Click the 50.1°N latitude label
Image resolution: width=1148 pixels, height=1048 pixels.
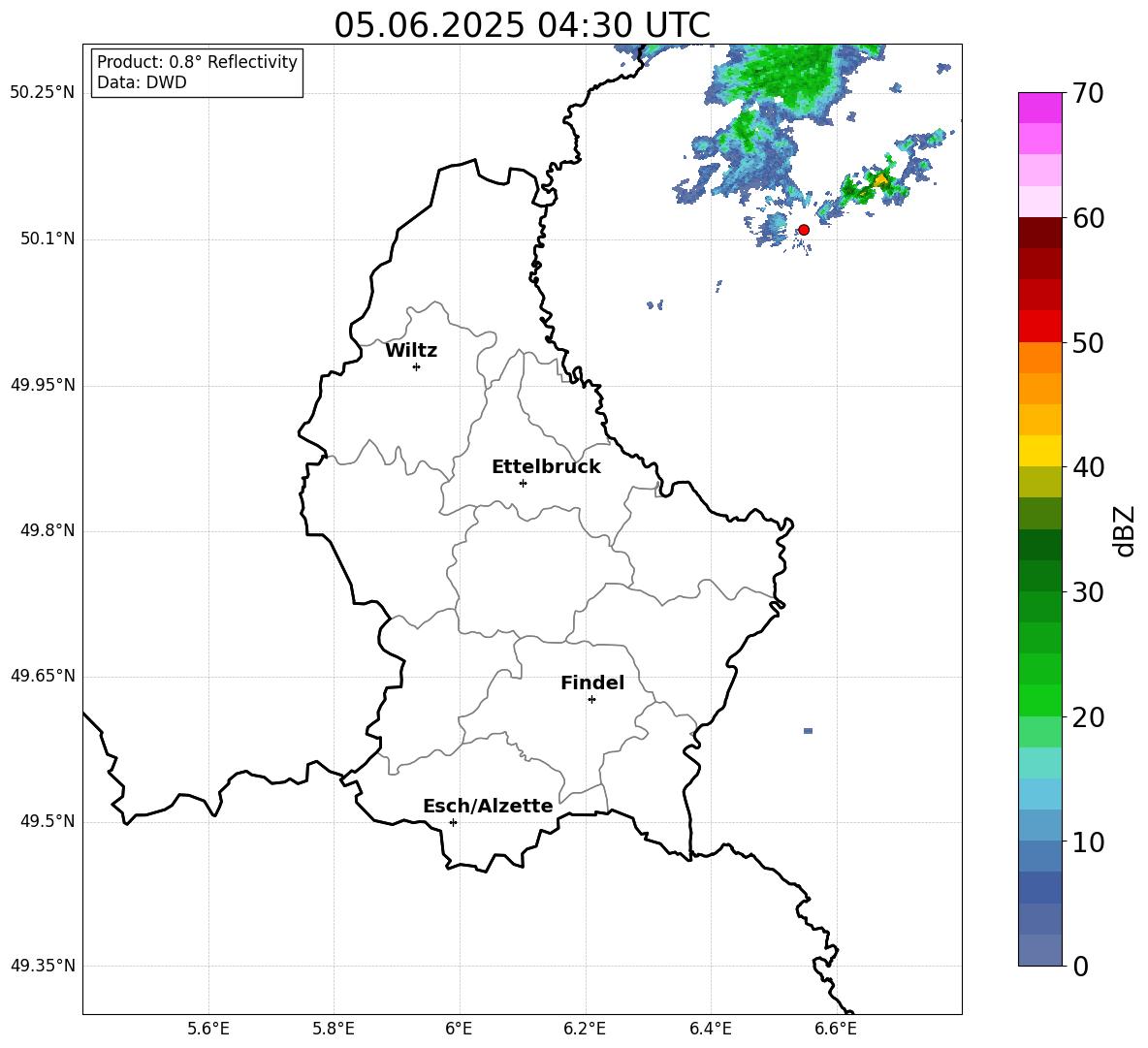pyautogui.click(x=48, y=238)
